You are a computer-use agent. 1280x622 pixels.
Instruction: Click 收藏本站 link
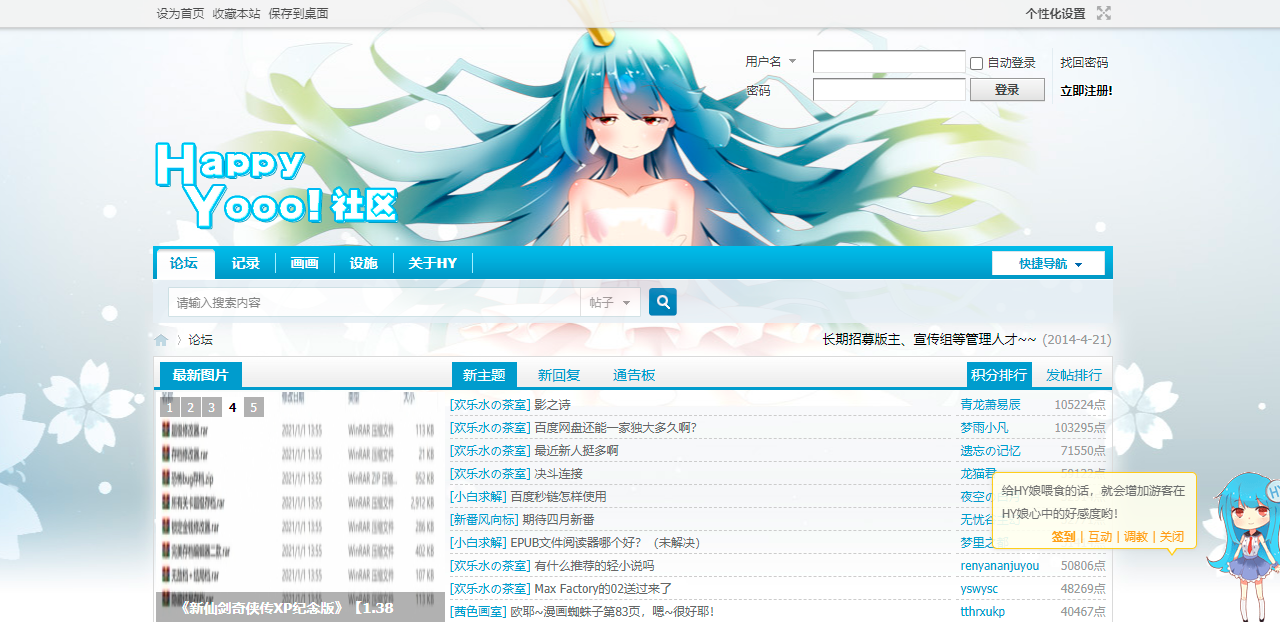coord(237,13)
